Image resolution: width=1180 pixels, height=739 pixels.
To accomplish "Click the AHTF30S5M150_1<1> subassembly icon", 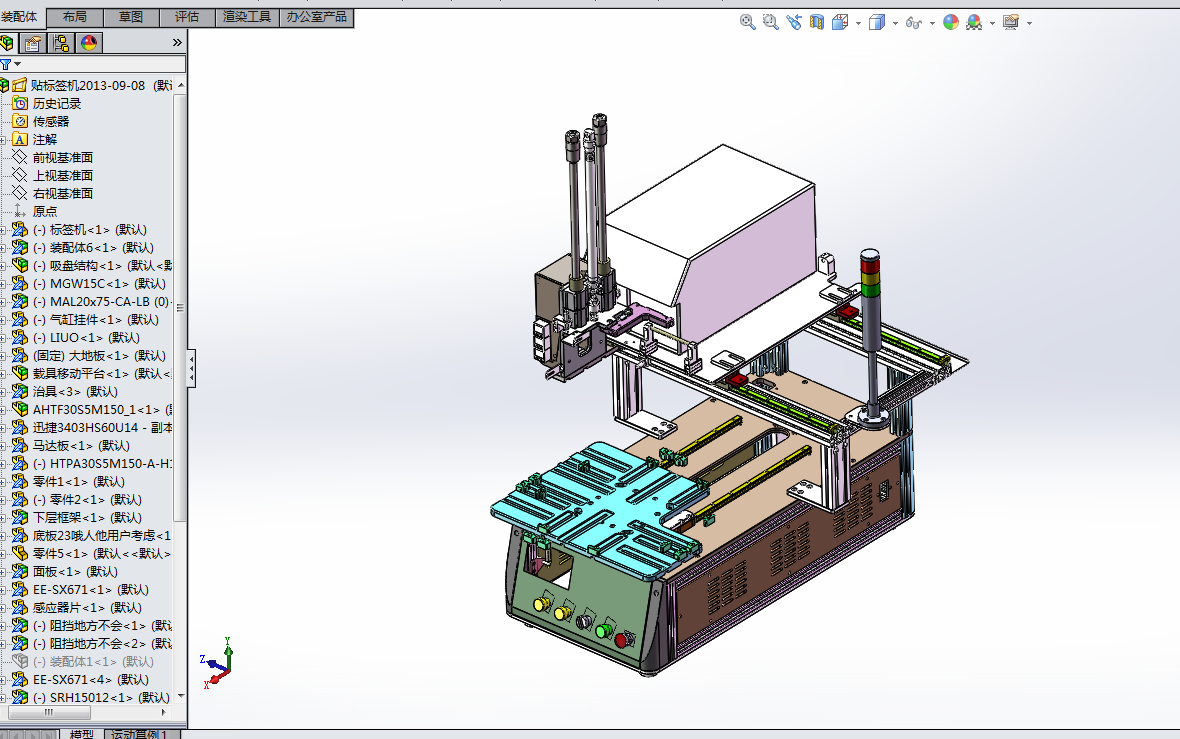I will (x=20, y=410).
